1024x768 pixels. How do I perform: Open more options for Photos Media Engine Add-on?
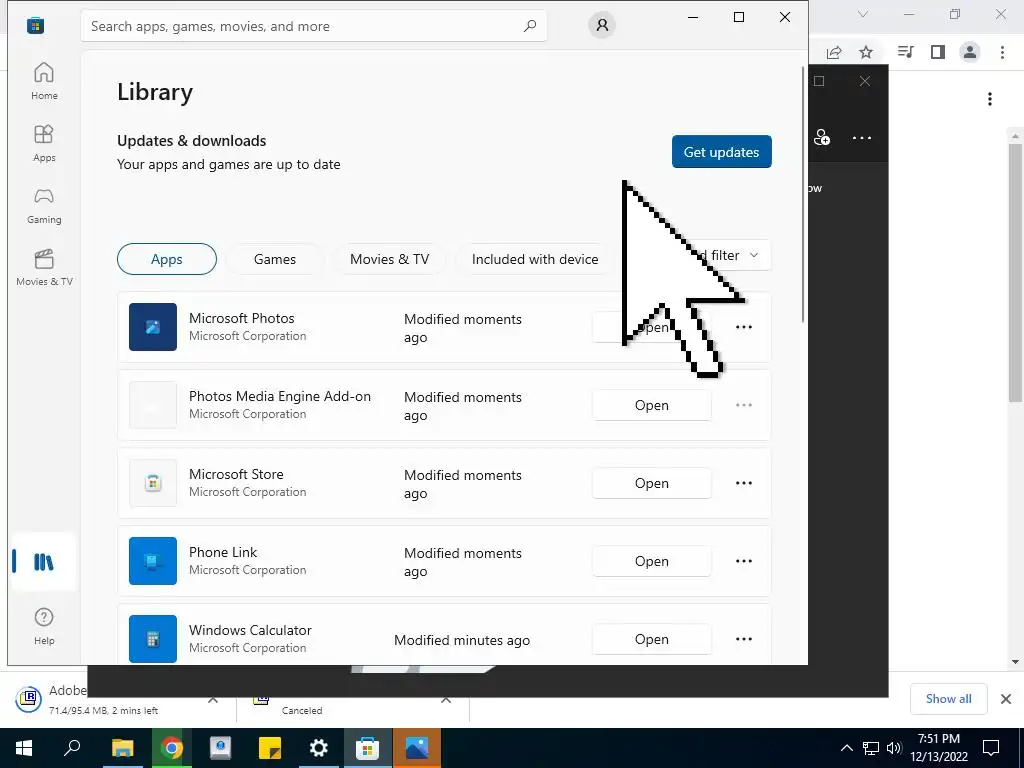click(x=744, y=405)
